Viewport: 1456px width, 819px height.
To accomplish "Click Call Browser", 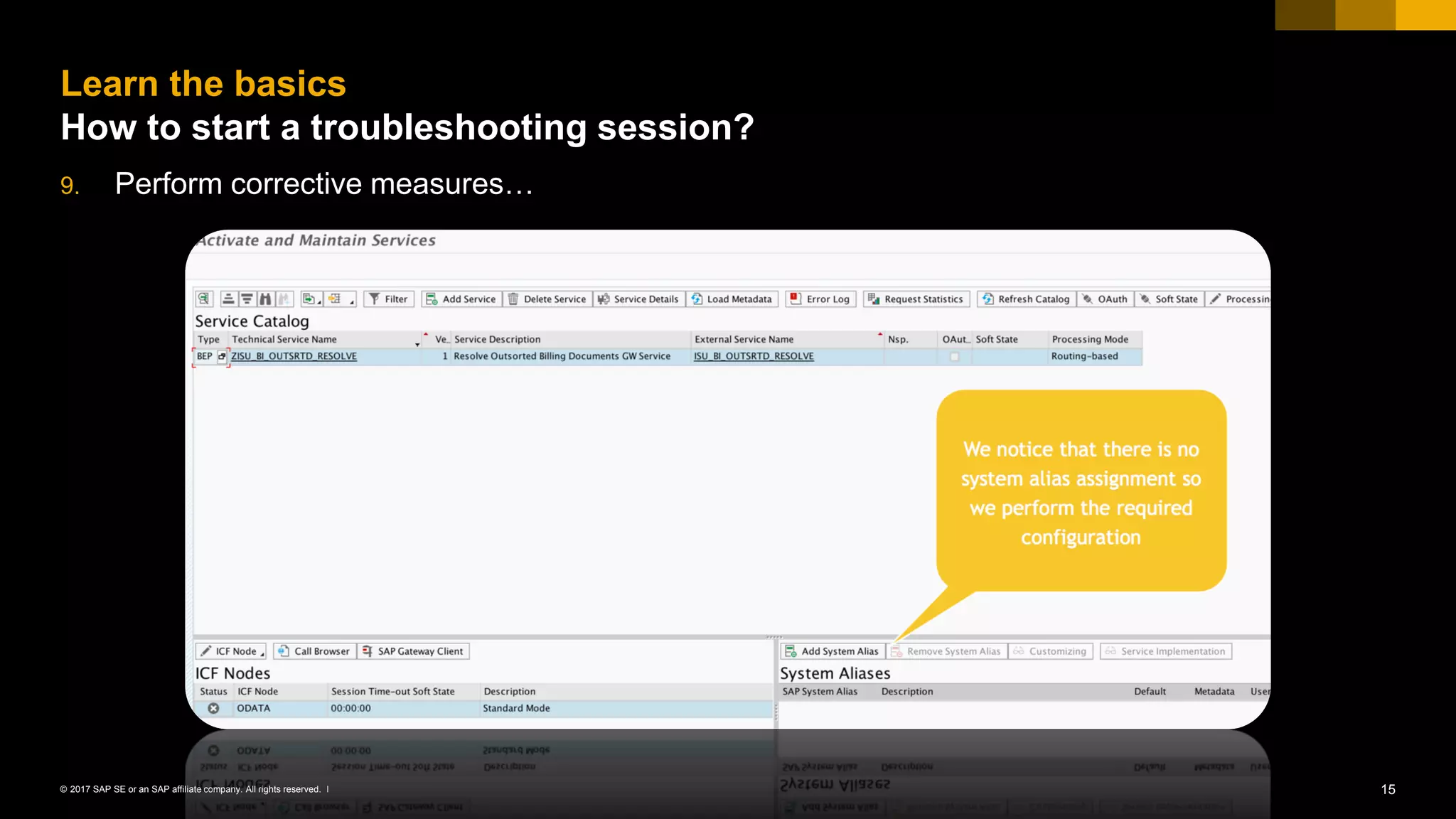I will pos(314,651).
